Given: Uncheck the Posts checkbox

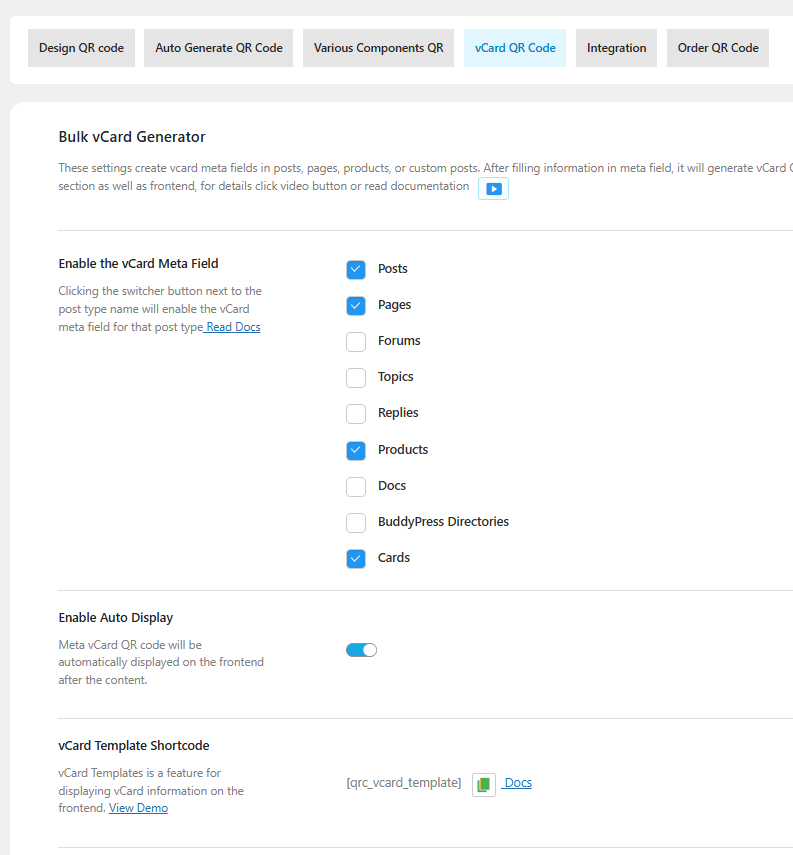Looking at the screenshot, I should coord(356,269).
